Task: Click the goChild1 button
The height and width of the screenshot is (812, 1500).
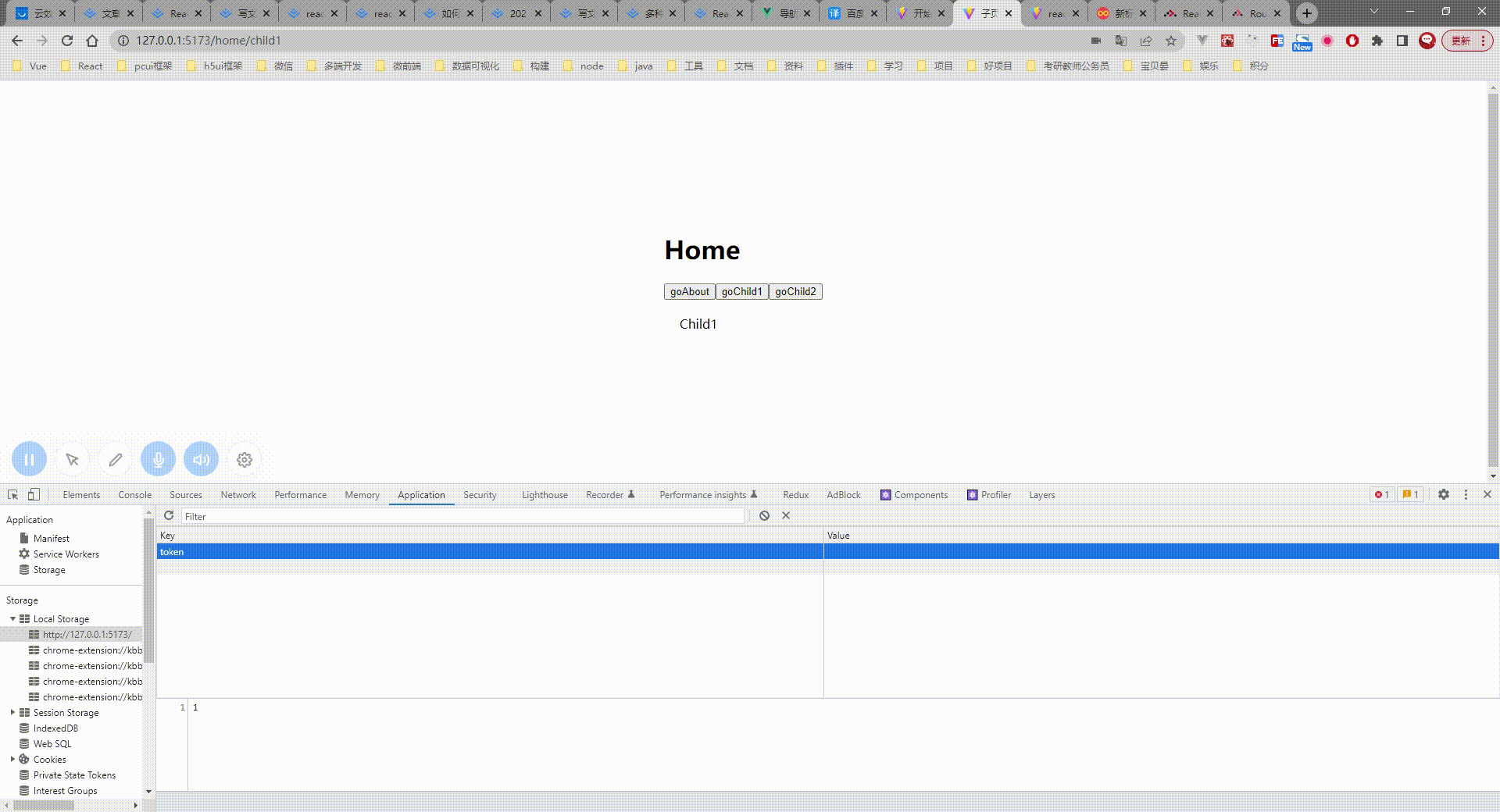Action: [x=742, y=292]
